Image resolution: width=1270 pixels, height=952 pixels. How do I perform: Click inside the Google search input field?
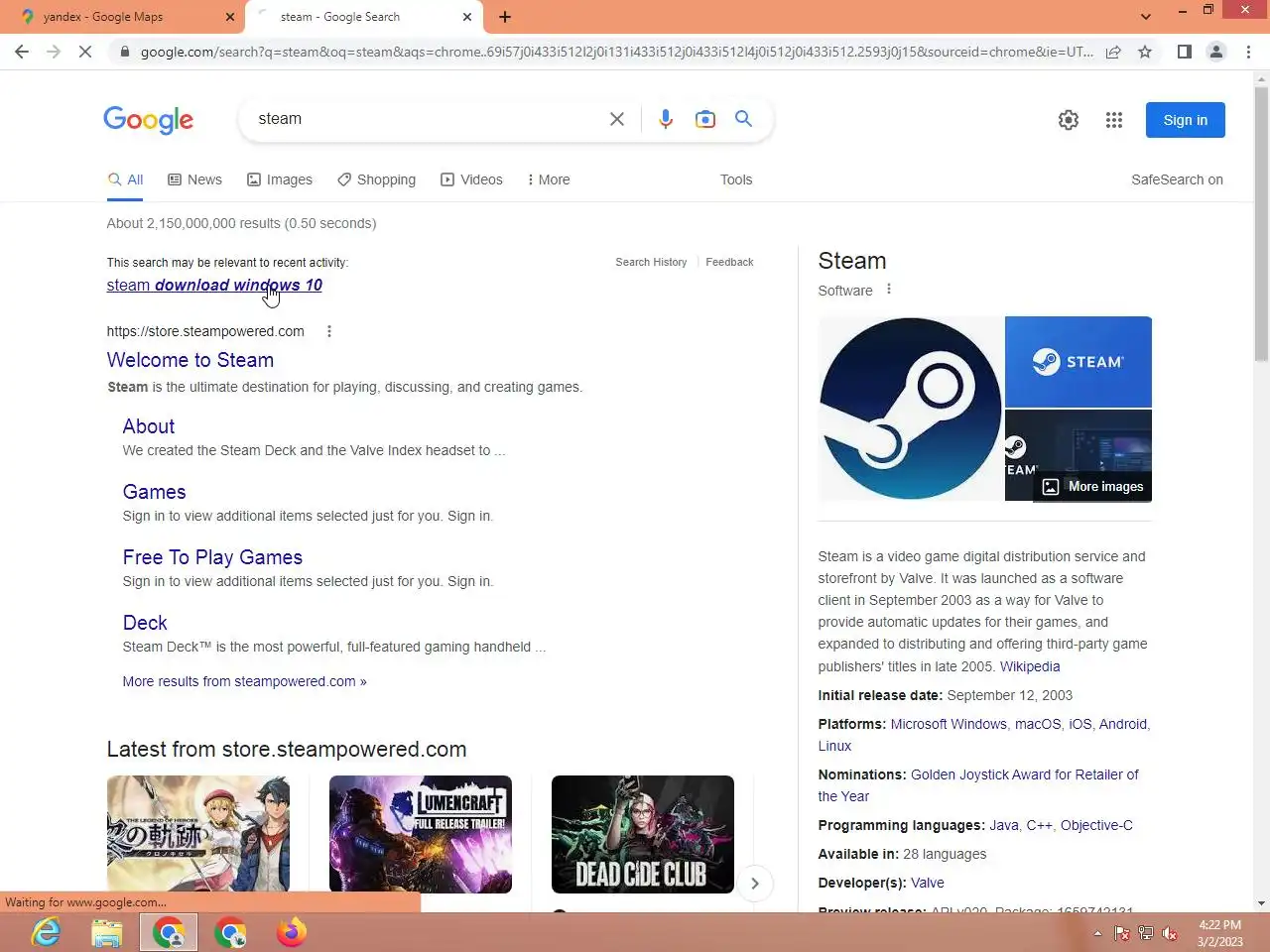427,119
